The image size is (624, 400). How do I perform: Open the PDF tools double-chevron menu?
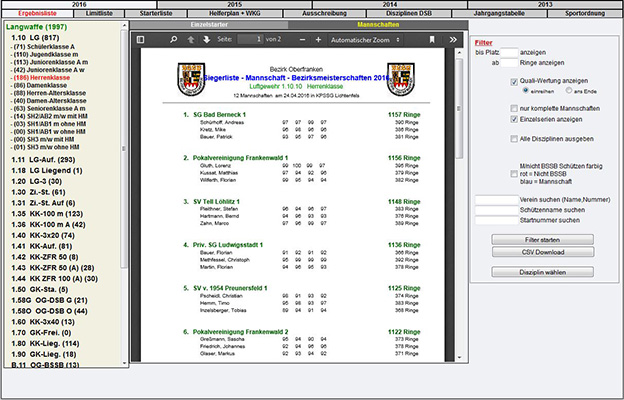point(453,40)
